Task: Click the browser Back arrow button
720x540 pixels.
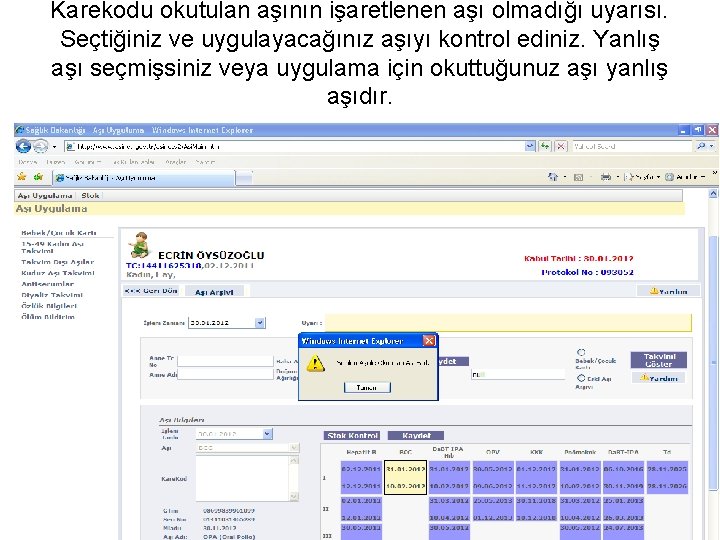Action: [x=23, y=146]
